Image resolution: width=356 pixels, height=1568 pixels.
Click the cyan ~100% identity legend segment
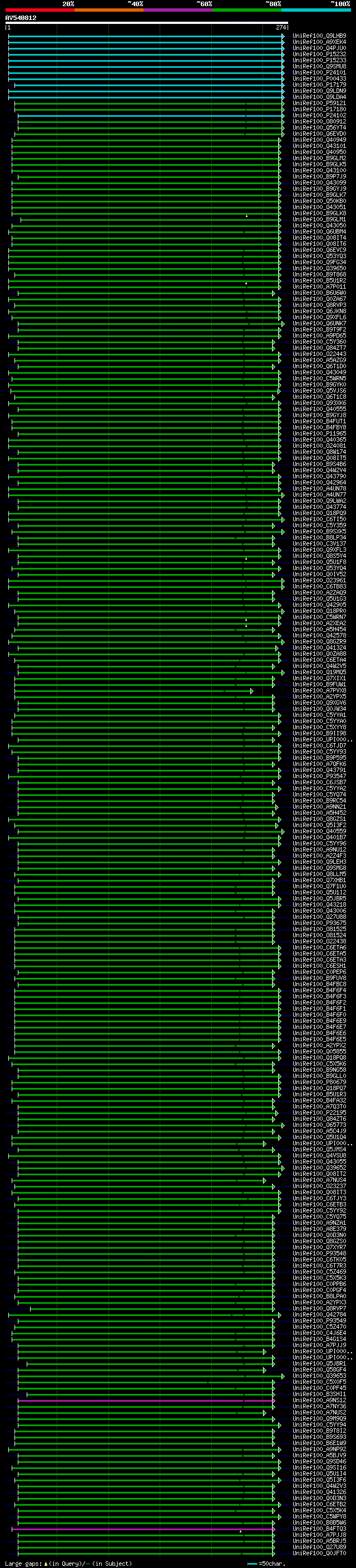[316, 10]
